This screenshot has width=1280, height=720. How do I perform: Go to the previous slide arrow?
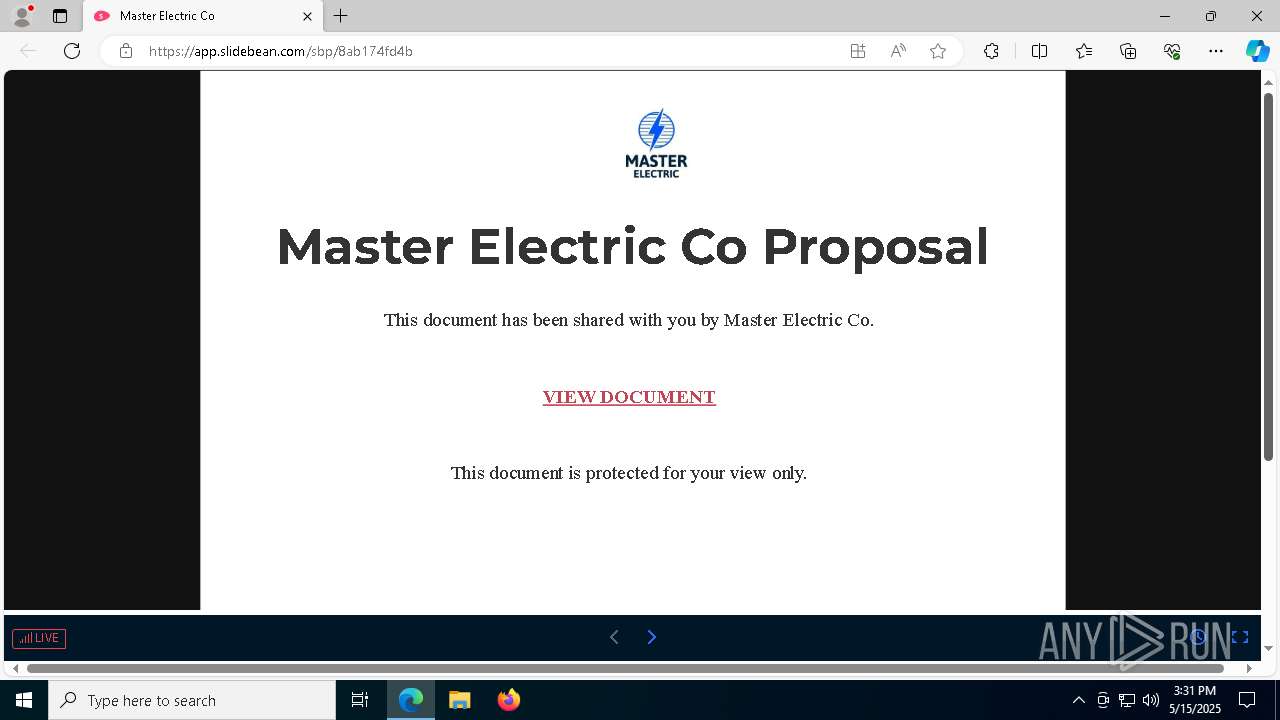(614, 637)
